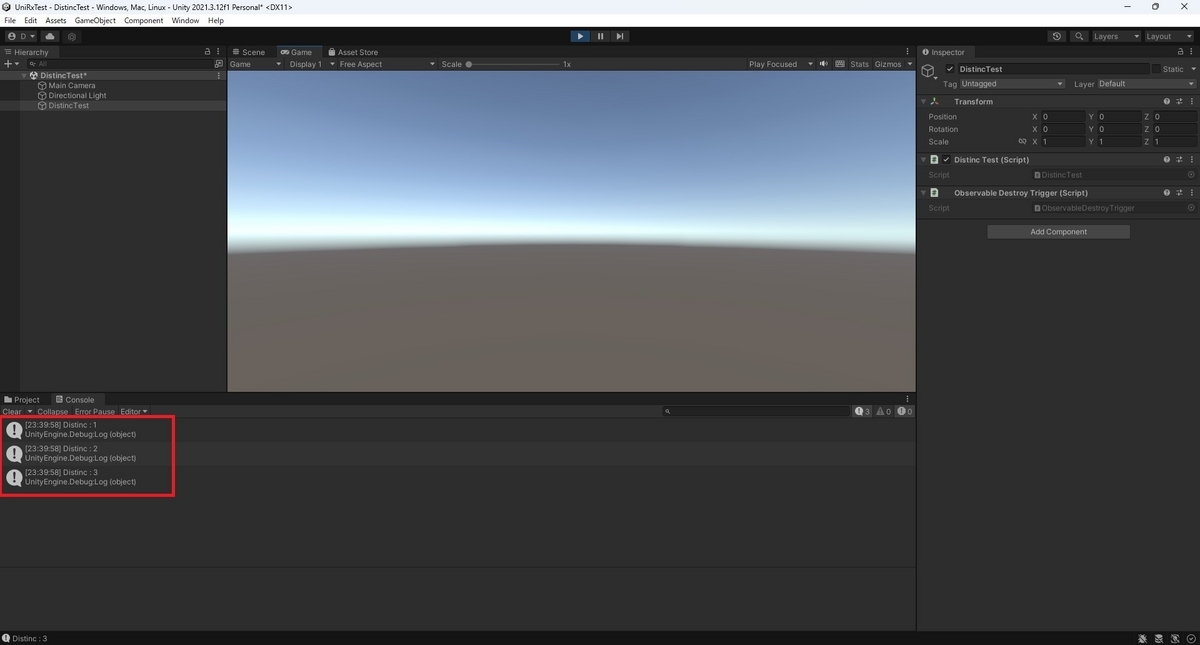This screenshot has width=1200, height=645.
Task: Toggle the Console Collapse button
Action: point(53,412)
